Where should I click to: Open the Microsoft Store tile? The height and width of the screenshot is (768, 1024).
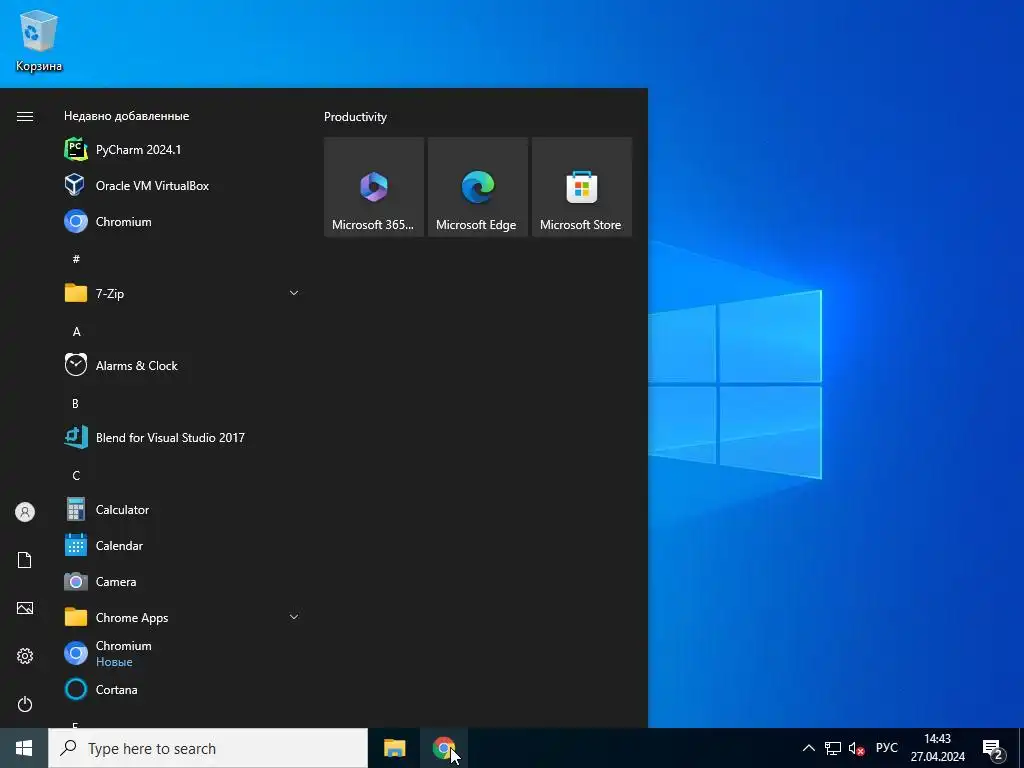tap(582, 187)
